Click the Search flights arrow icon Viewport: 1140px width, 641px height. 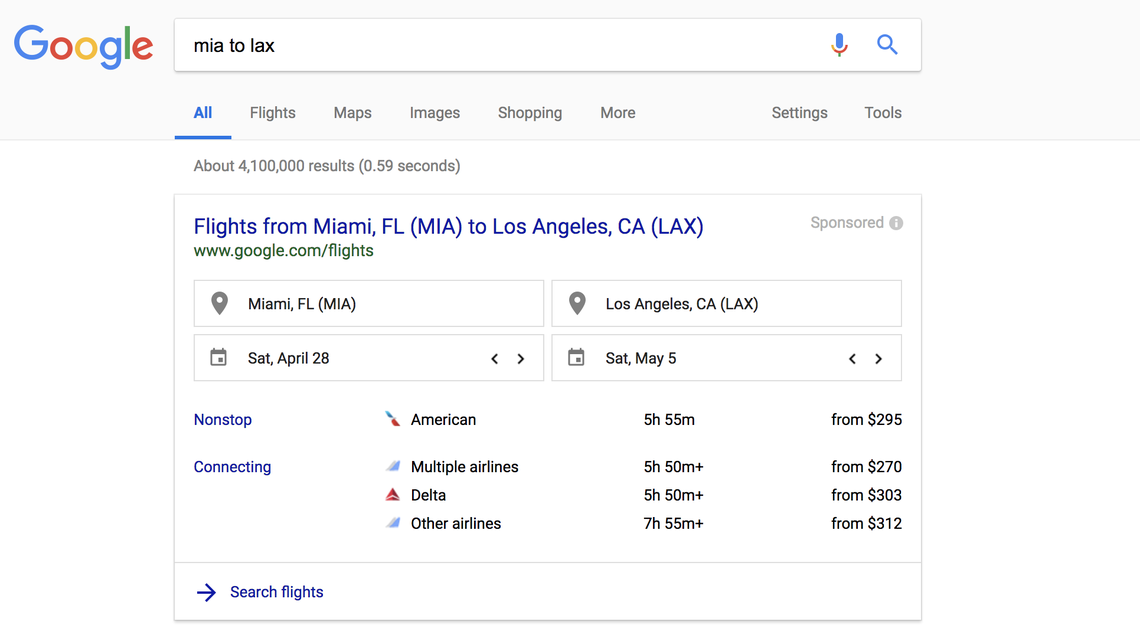(205, 592)
